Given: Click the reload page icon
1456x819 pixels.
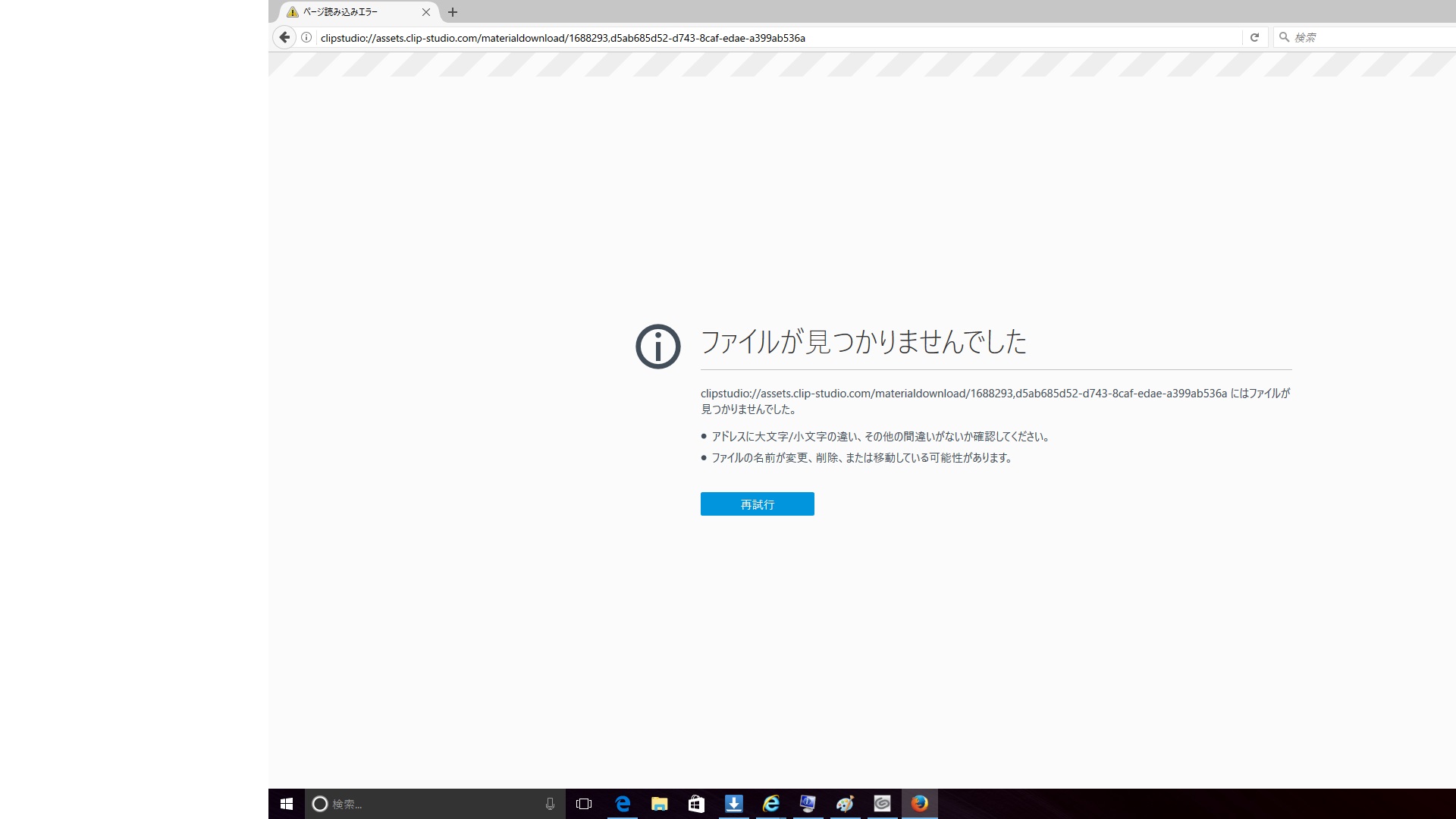Looking at the screenshot, I should (1254, 37).
